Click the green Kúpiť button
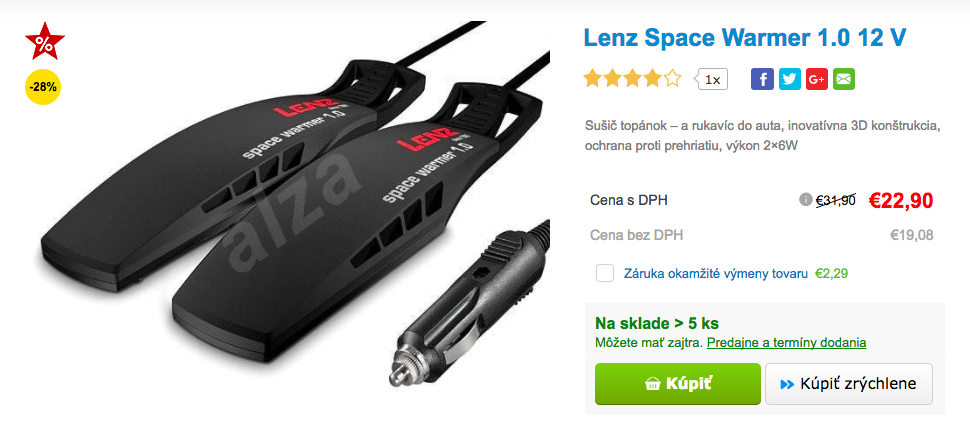Screen dimensions: 970x421 677,384
